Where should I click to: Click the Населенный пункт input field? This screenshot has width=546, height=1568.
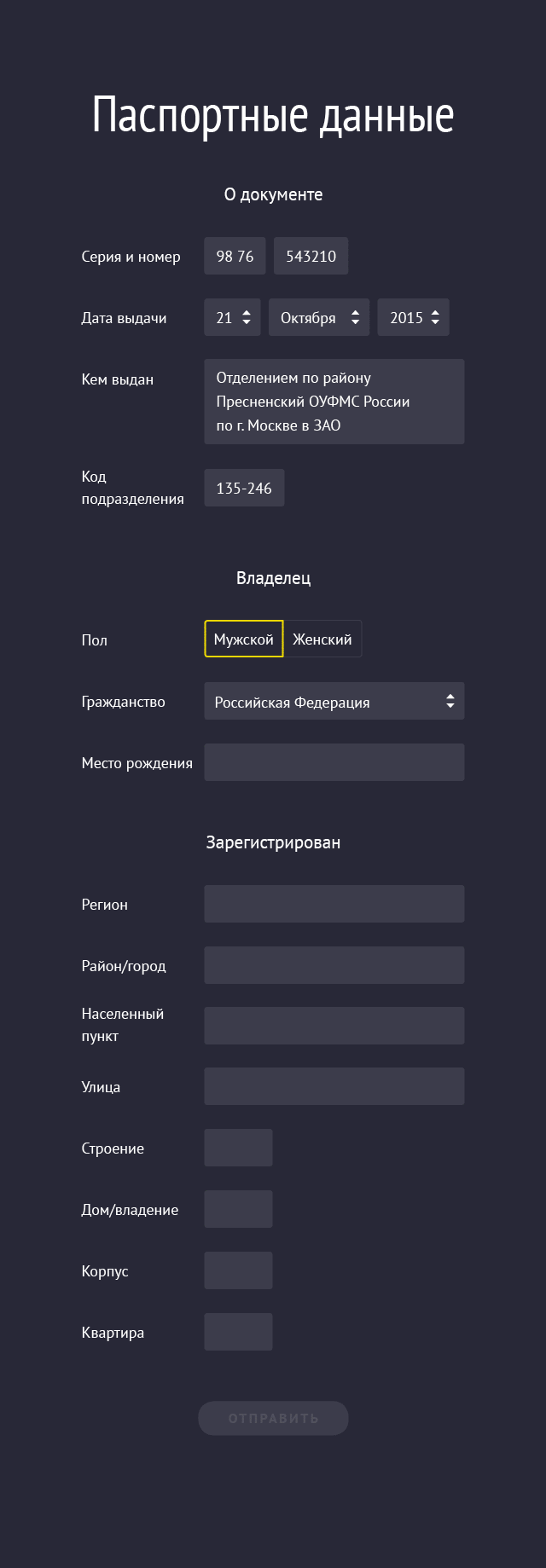click(334, 1026)
